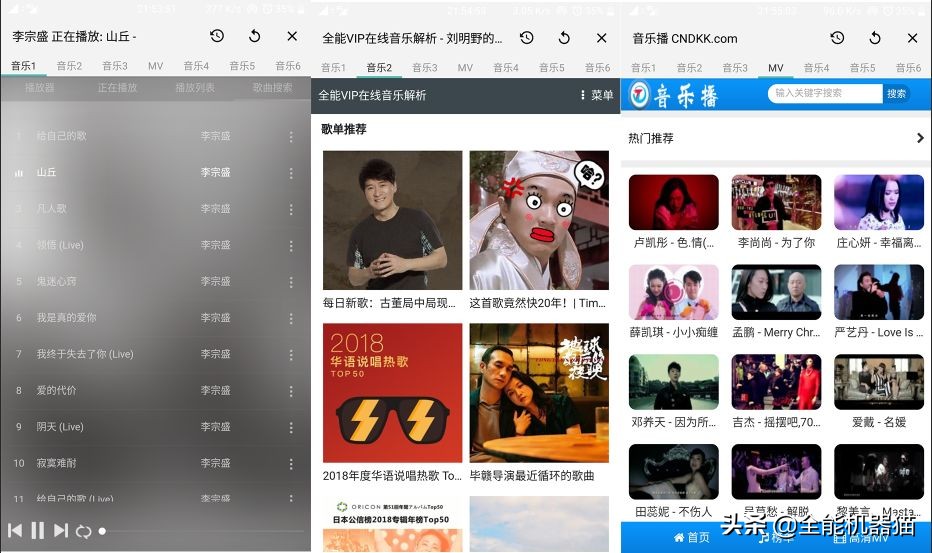Open 每日新歌 playlist cover

click(392, 220)
